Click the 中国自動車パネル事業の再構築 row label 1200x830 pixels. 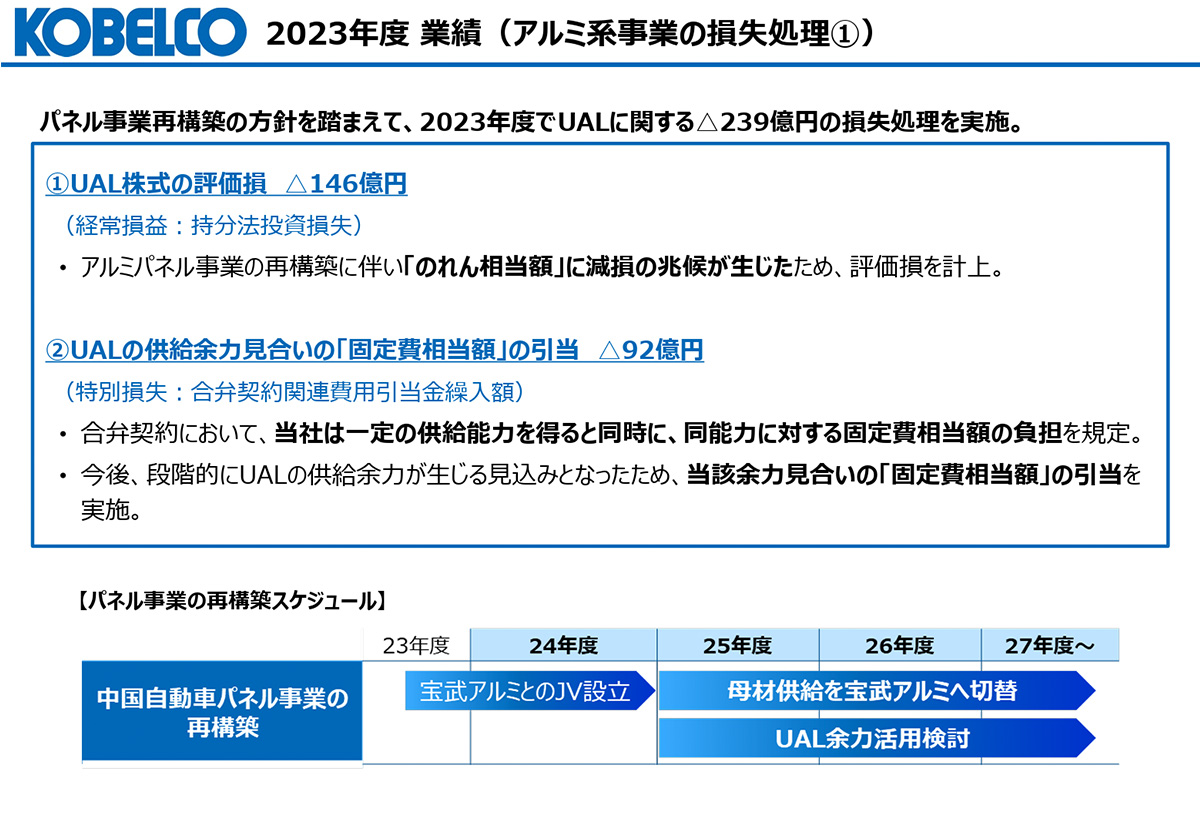tap(222, 712)
